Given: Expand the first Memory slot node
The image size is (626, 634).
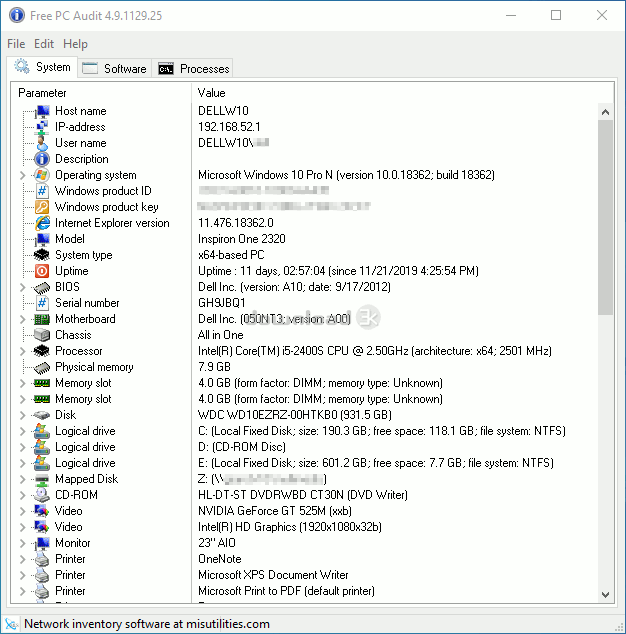Looking at the screenshot, I should pos(23,383).
